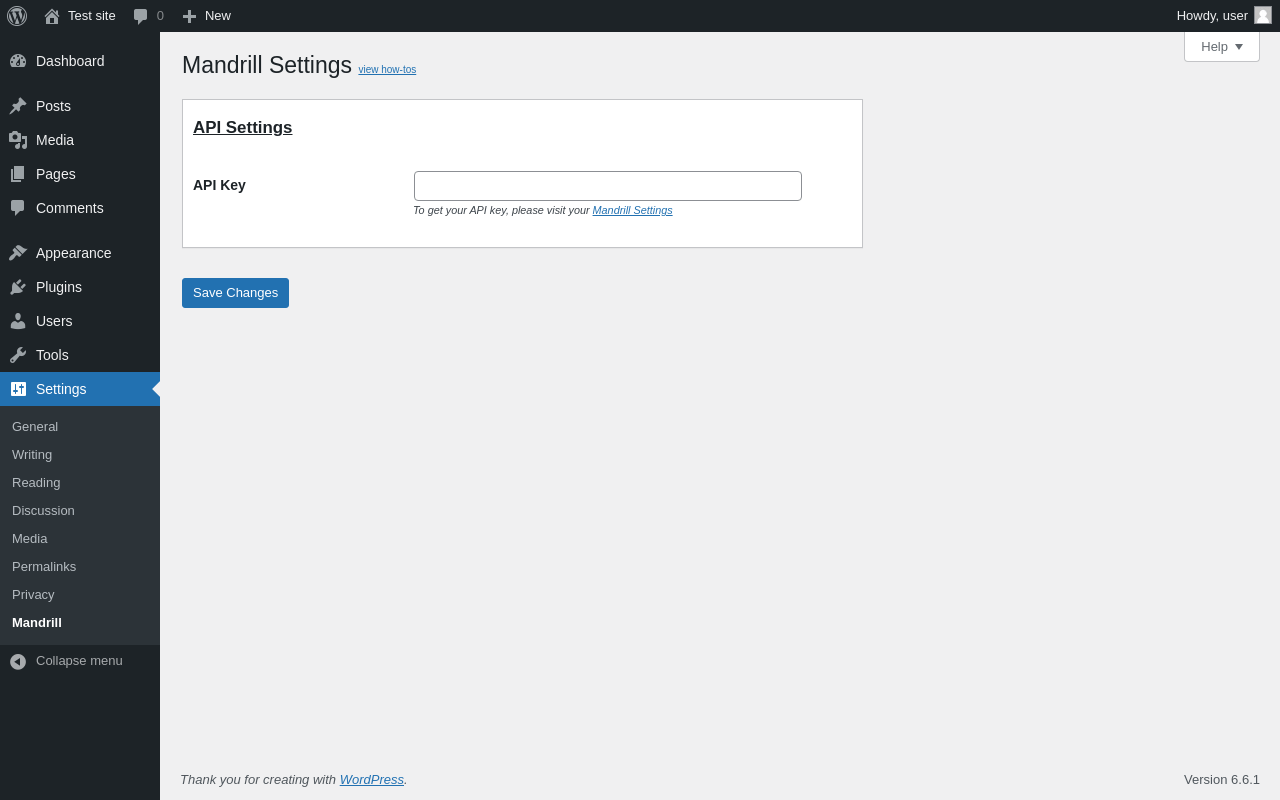Select the Mandrill submenu item
This screenshot has height=800, width=1280.
(80, 623)
